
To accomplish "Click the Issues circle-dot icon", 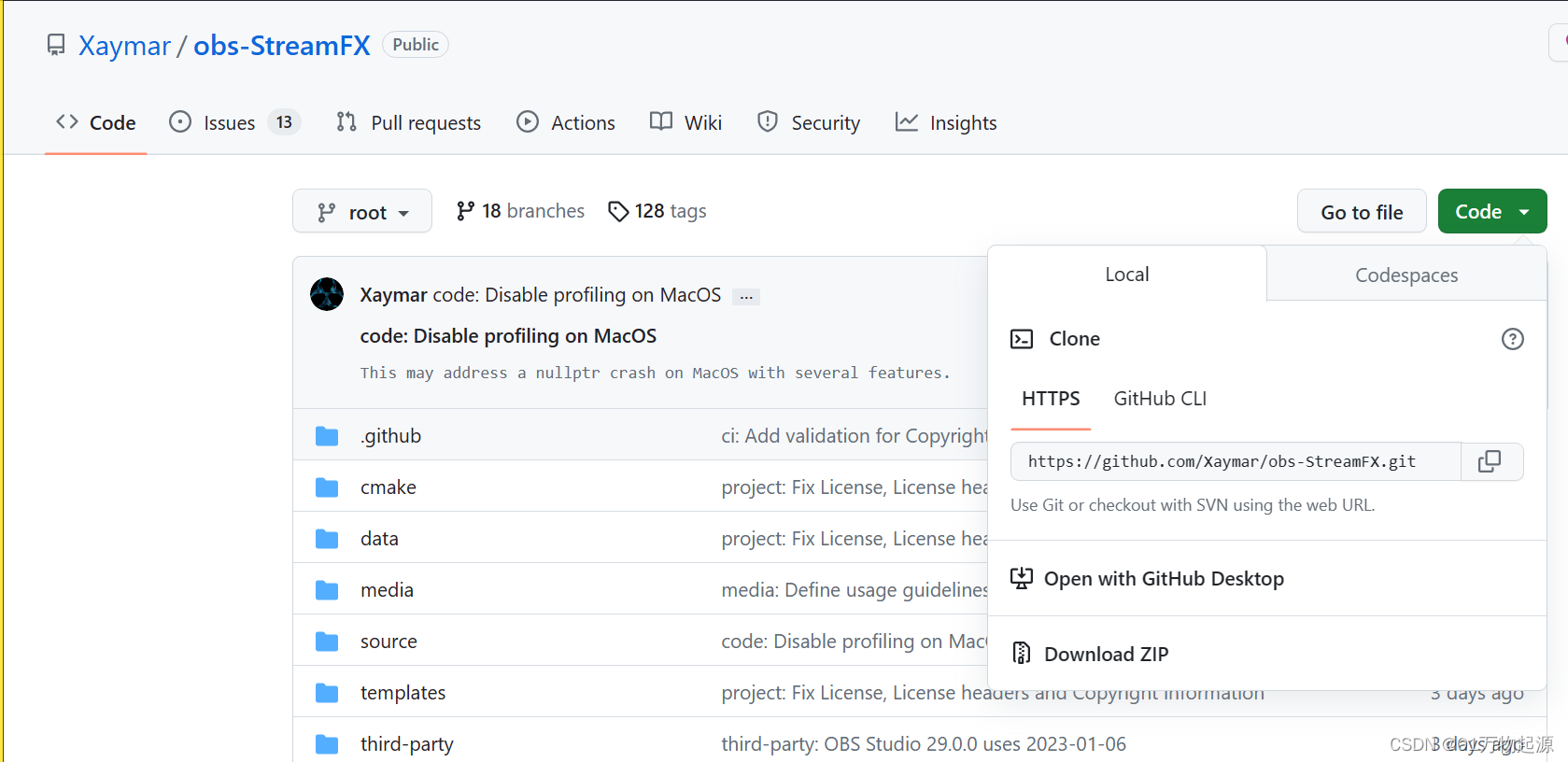I will click(180, 121).
